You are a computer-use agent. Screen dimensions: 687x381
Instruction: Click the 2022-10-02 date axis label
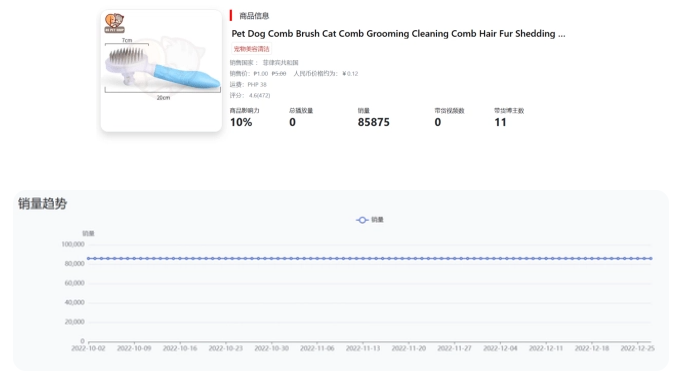click(x=89, y=348)
